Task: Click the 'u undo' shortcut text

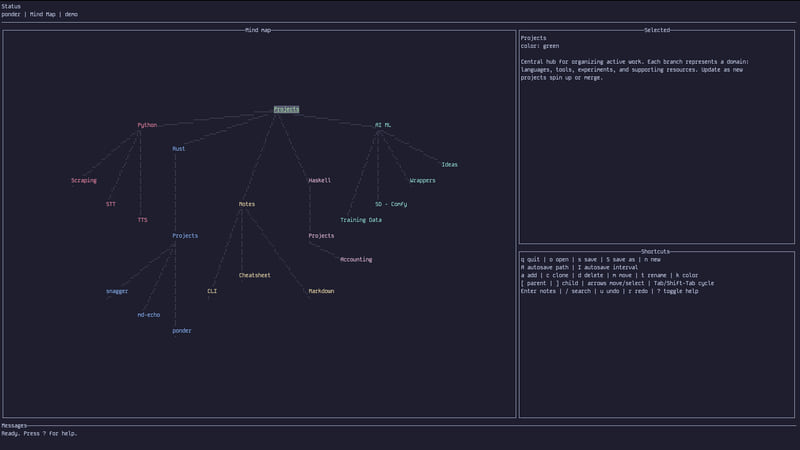Action: pos(609,291)
